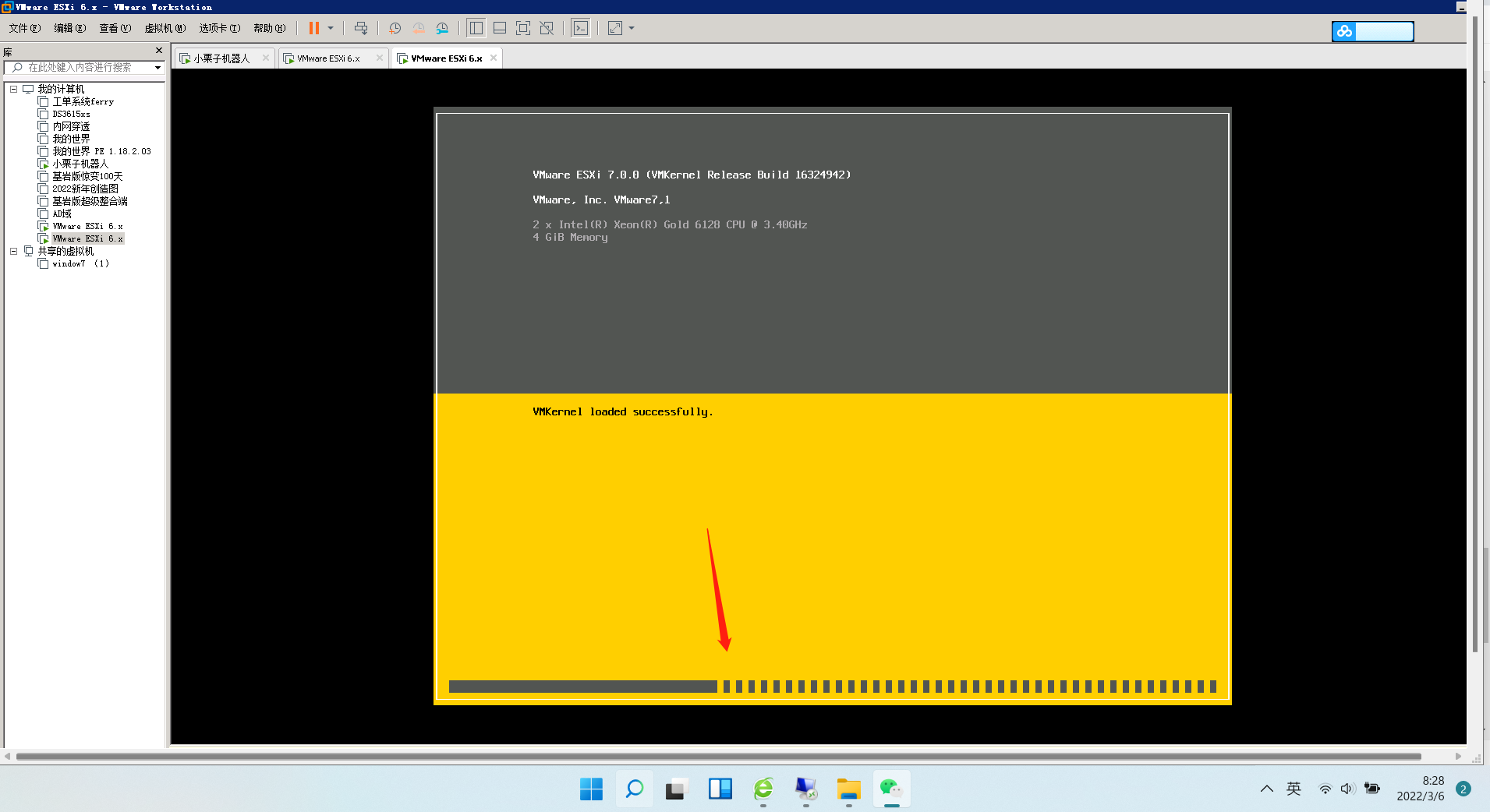
Task: Open the stretch mode dropdown arrow
Action: click(x=632, y=28)
